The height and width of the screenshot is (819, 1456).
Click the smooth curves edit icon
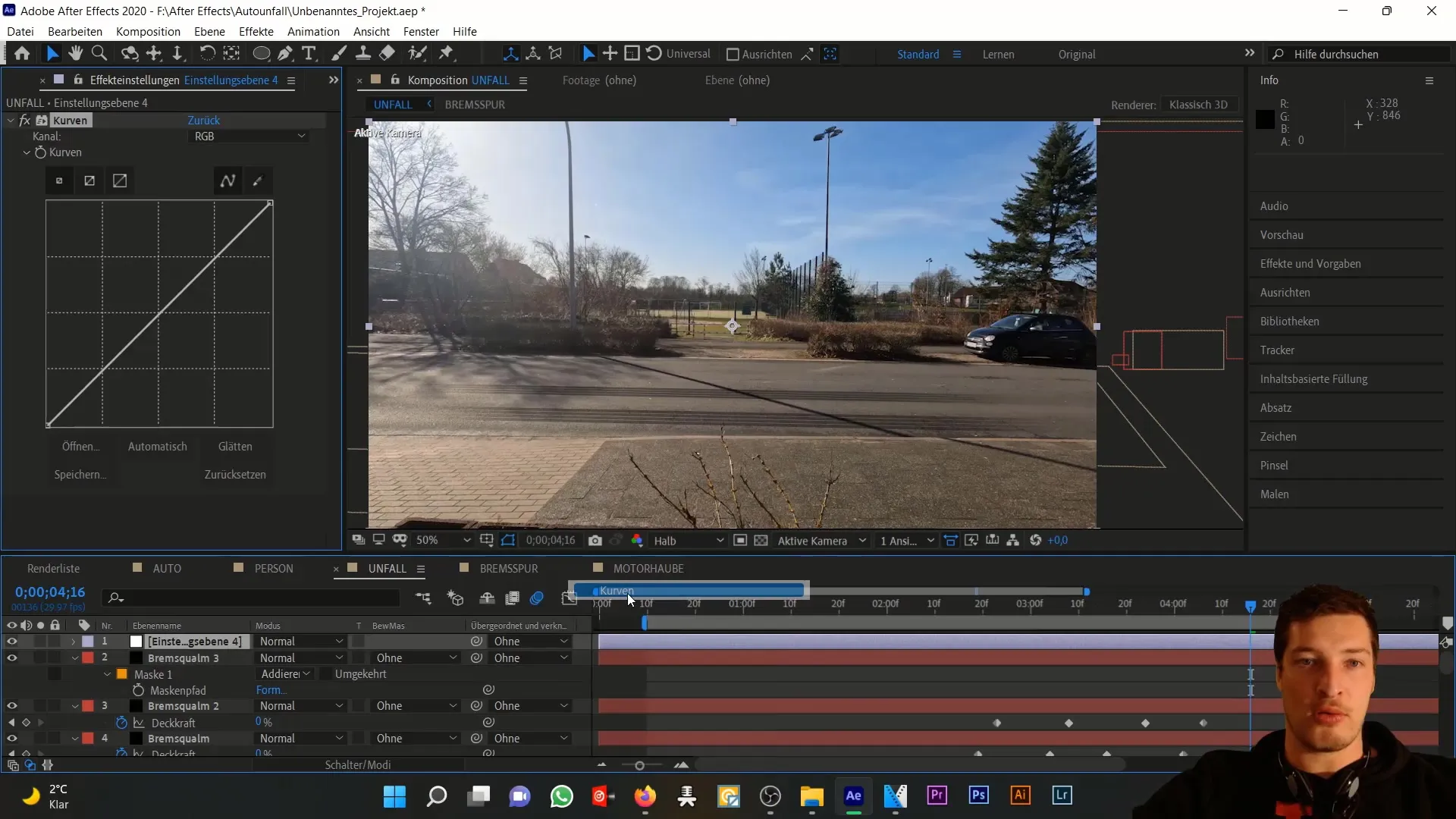(227, 181)
